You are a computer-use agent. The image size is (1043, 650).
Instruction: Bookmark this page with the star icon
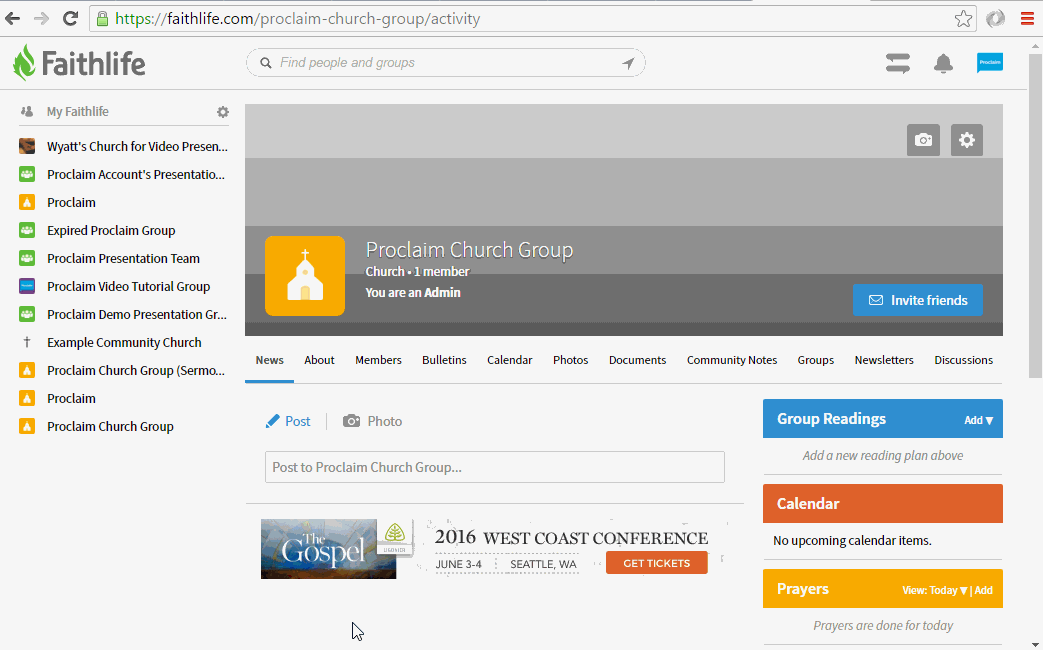click(963, 19)
